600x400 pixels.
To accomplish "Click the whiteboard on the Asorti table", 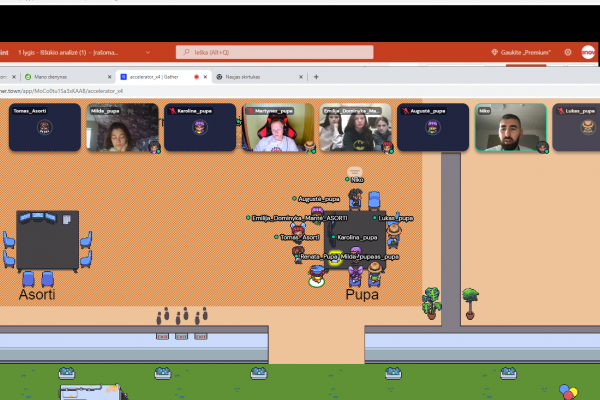I will (x=67, y=219).
